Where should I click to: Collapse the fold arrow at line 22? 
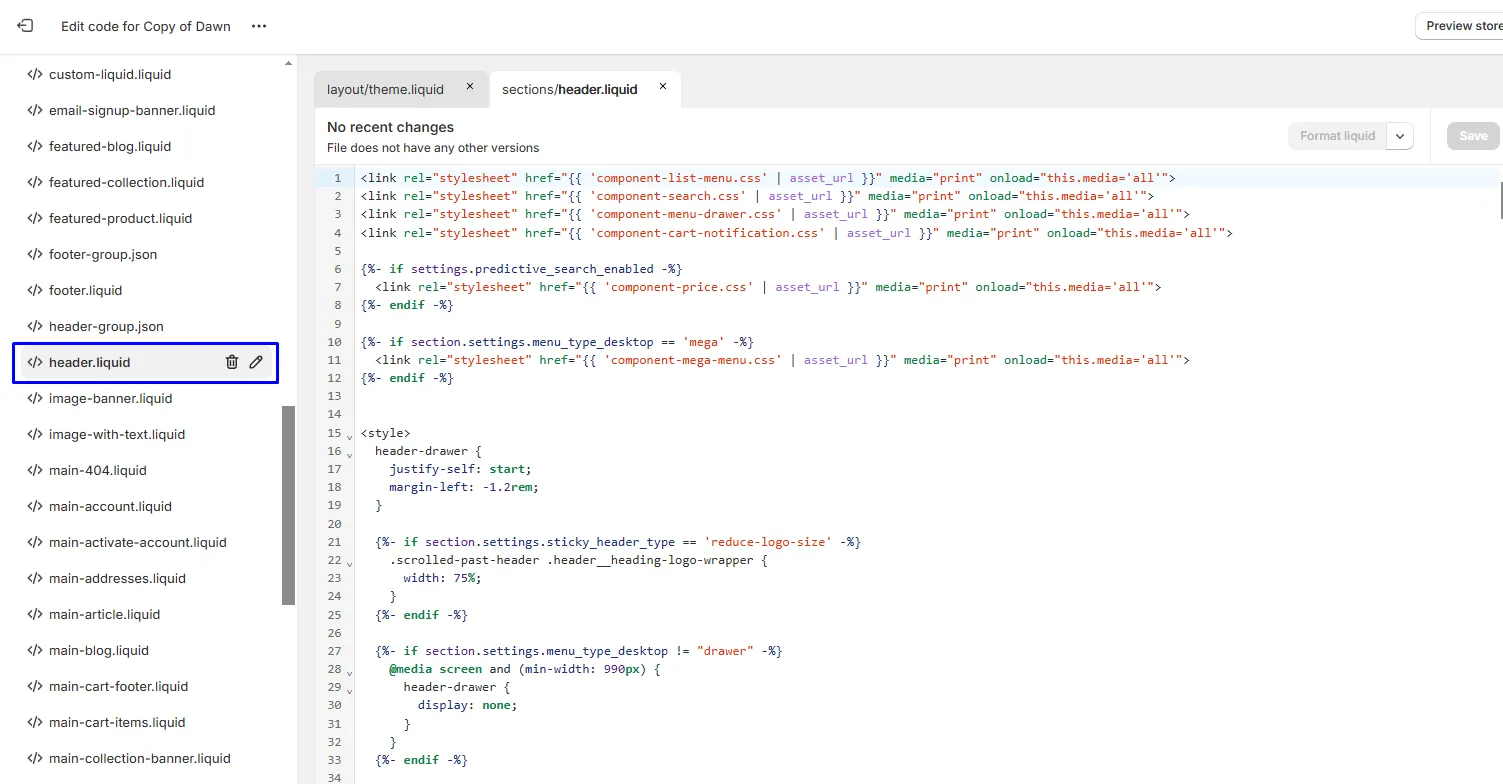[x=350, y=563]
